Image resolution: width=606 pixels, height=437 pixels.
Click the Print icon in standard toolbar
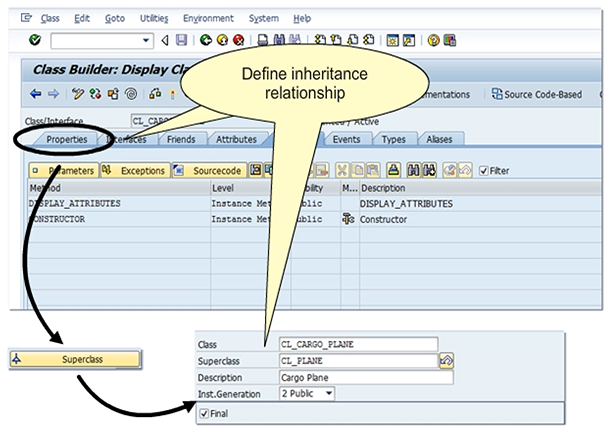[263, 41]
